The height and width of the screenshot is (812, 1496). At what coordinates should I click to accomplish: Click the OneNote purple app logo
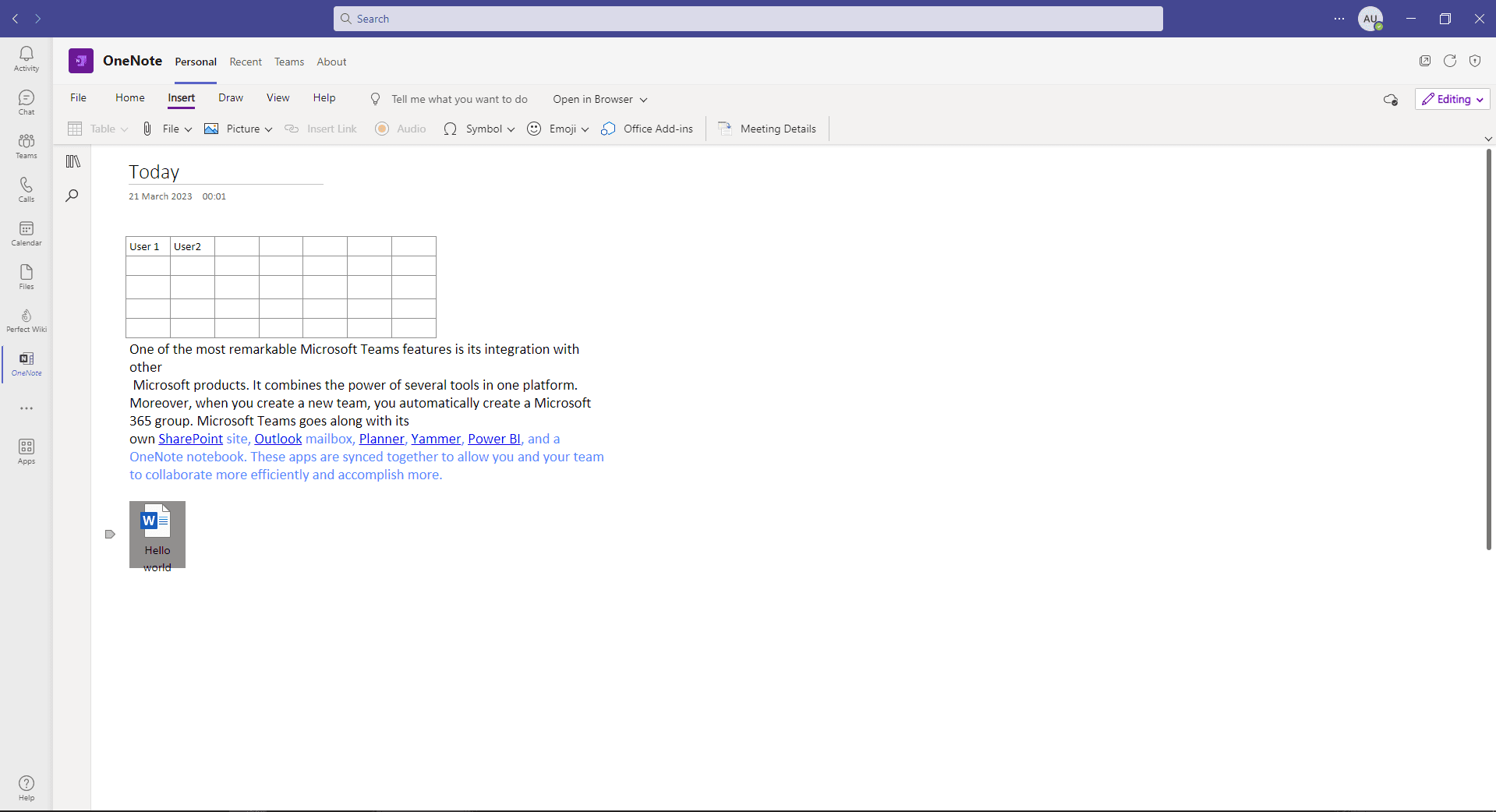pyautogui.click(x=81, y=61)
